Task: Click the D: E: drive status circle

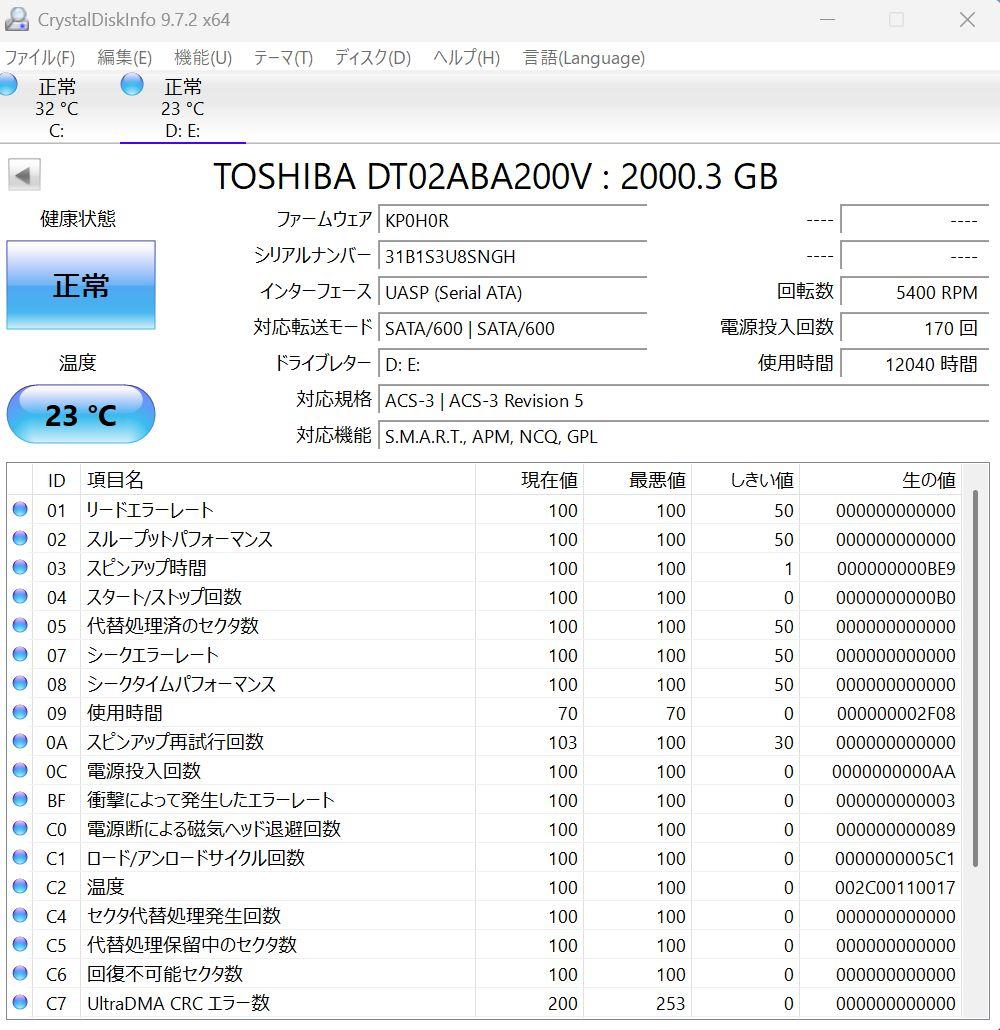Action: click(x=131, y=87)
